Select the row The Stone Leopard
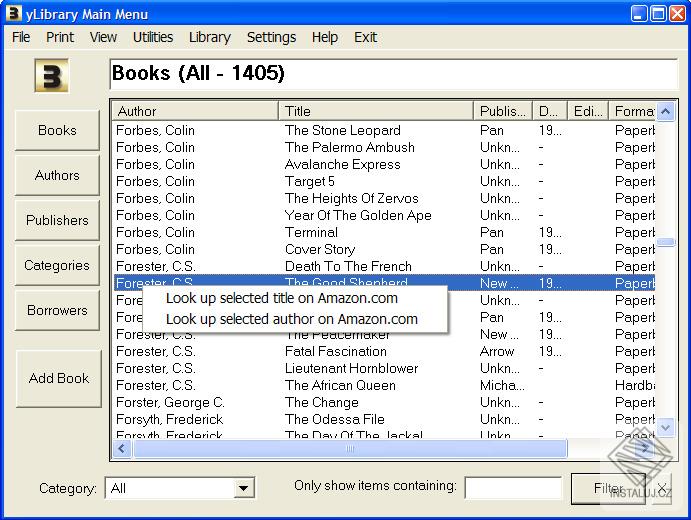Screen dimensions: 691x520 click(384, 130)
